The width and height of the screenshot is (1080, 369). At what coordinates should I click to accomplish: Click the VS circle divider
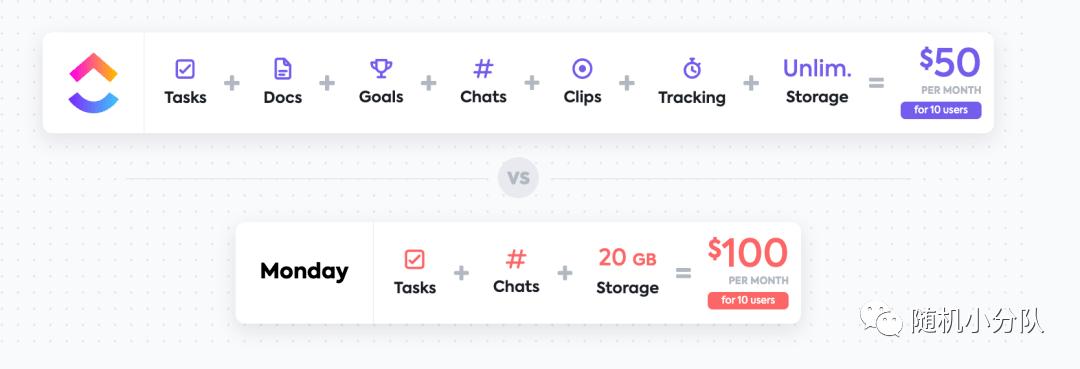518,178
